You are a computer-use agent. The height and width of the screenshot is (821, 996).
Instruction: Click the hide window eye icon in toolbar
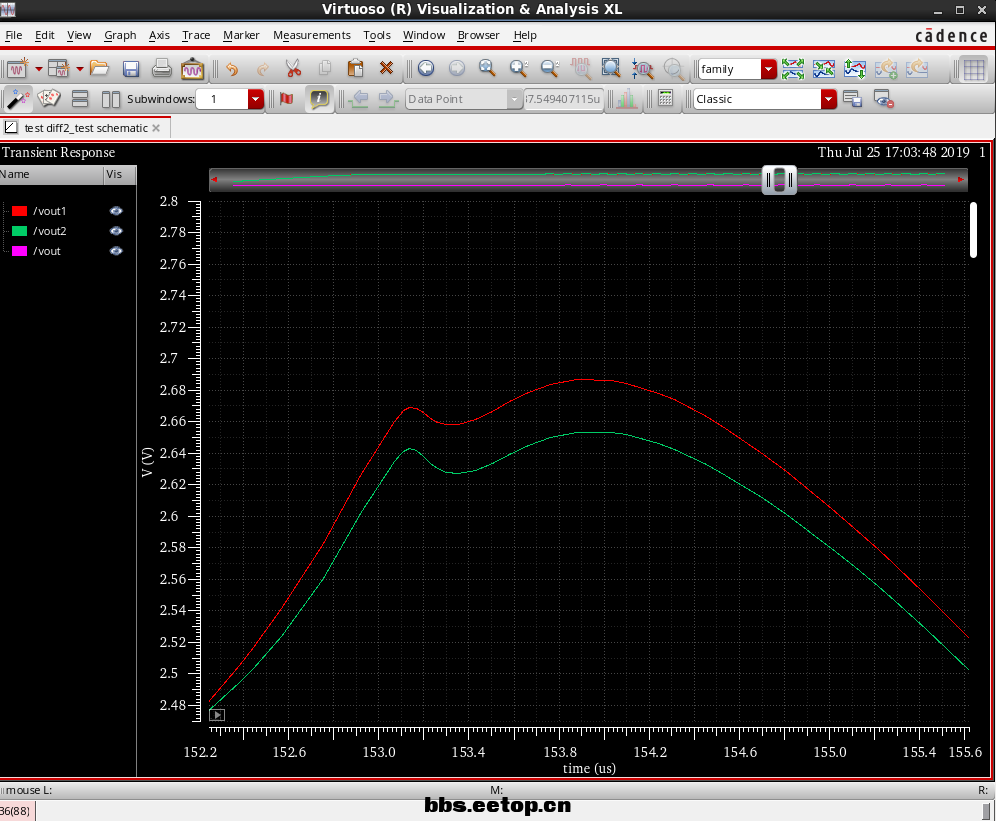point(884,98)
